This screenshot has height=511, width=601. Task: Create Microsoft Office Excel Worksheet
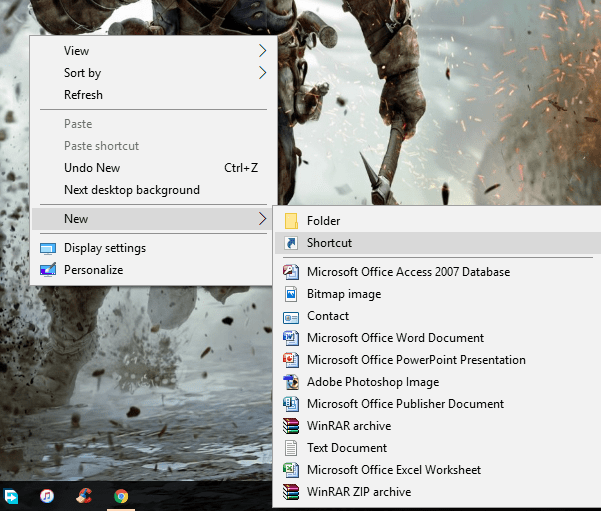[x=438, y=470]
